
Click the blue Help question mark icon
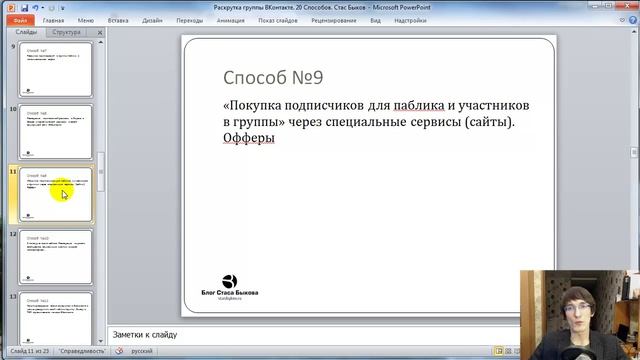pos(633,20)
